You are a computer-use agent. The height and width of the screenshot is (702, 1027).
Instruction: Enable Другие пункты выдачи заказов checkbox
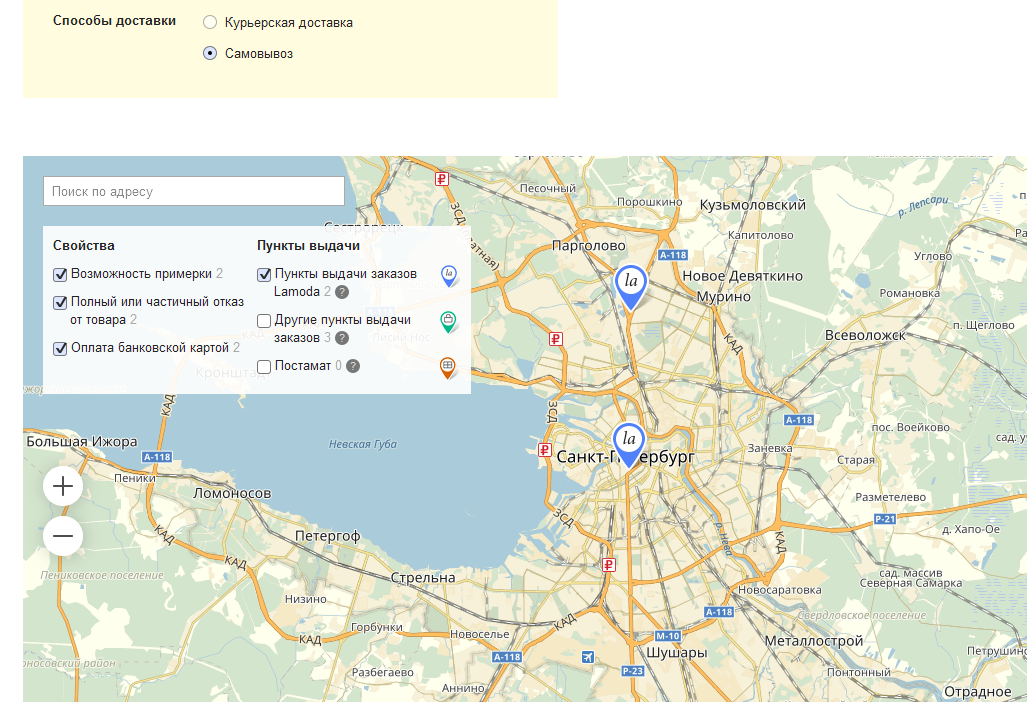click(x=264, y=321)
